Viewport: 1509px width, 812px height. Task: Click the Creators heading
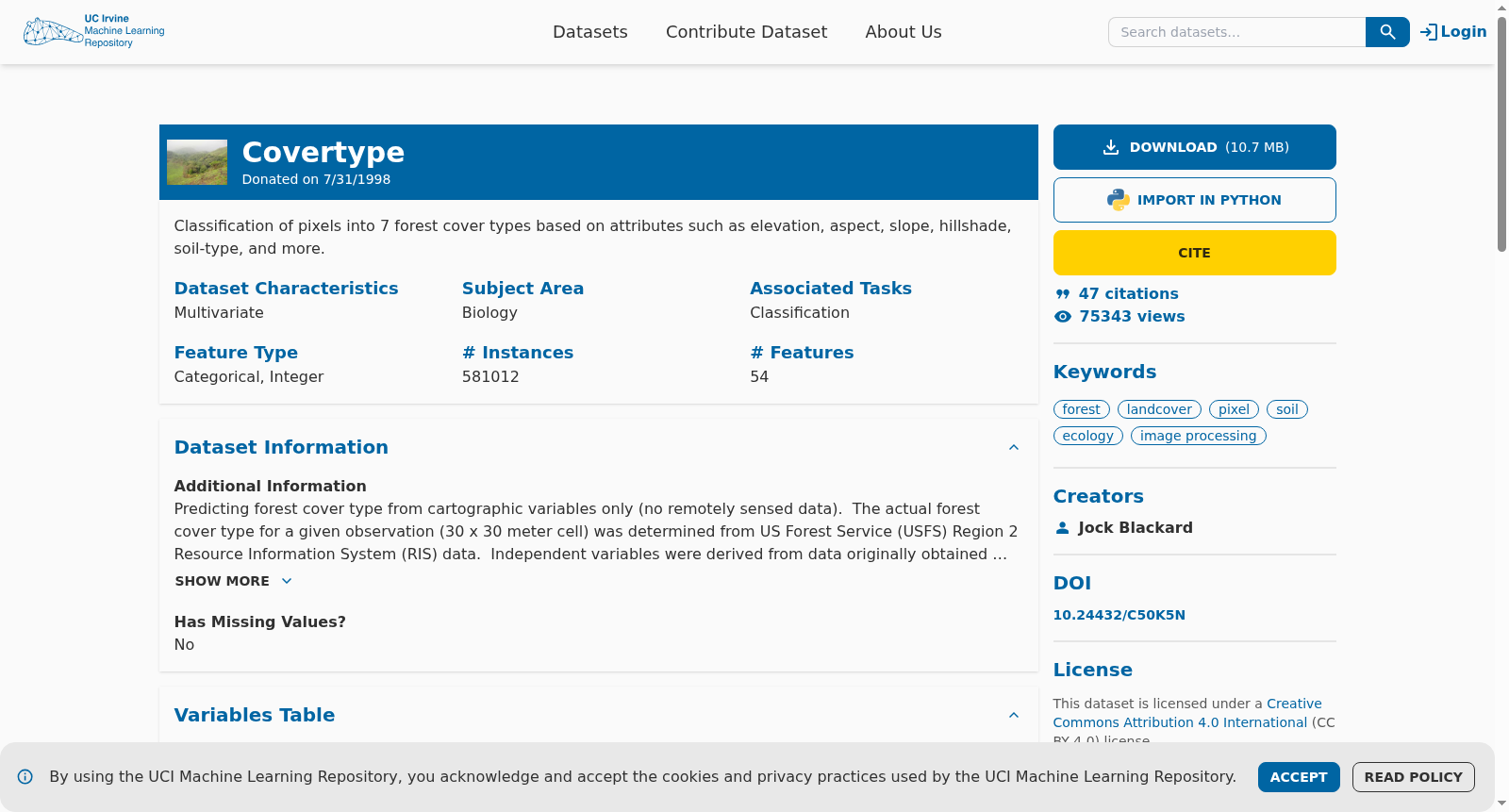point(1099,496)
